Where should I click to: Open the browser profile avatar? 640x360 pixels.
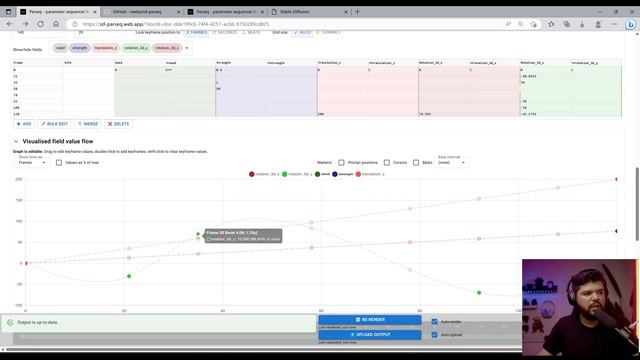pyautogui.click(x=598, y=24)
